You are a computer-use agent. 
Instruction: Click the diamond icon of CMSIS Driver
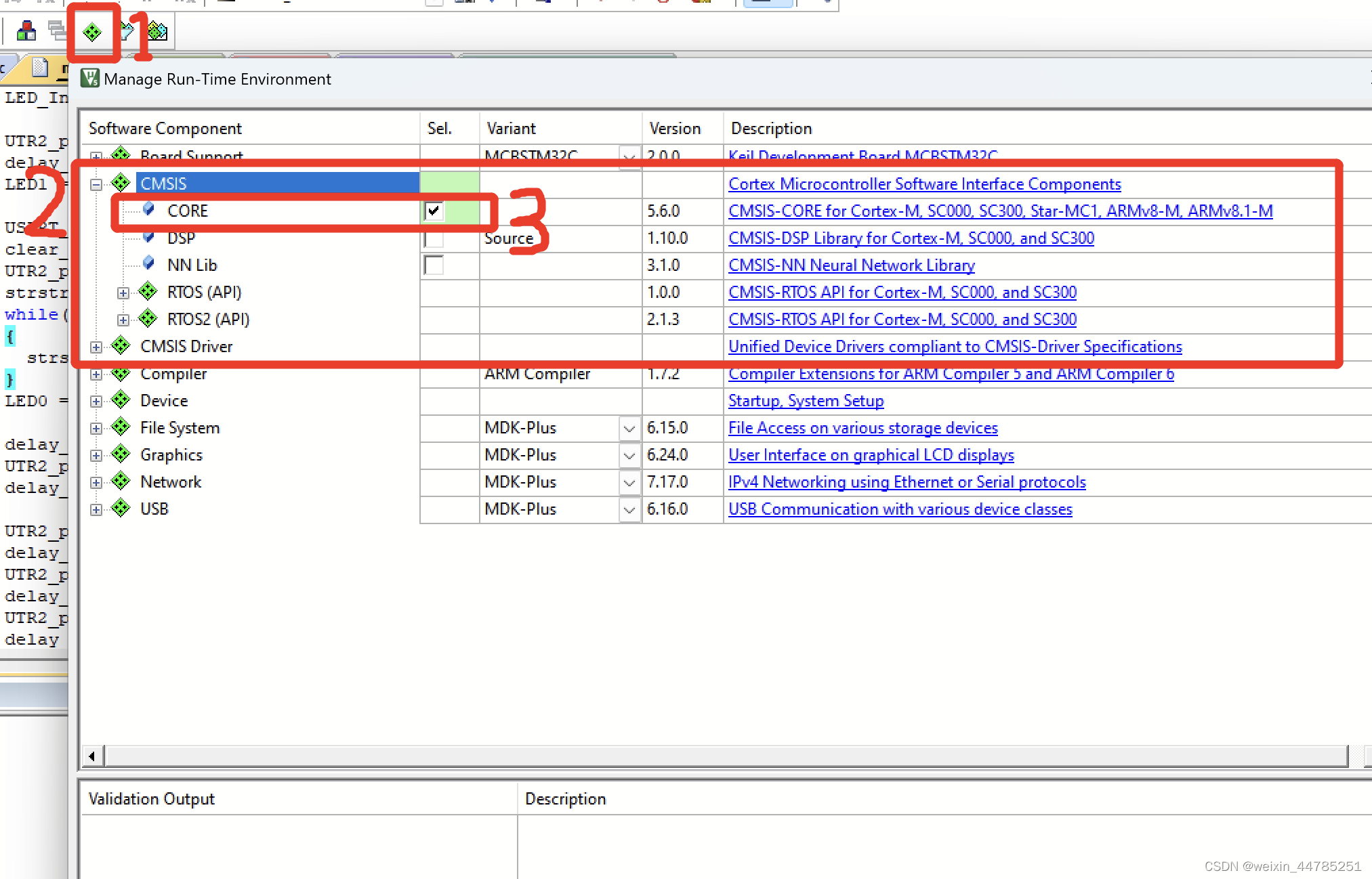pos(121,346)
